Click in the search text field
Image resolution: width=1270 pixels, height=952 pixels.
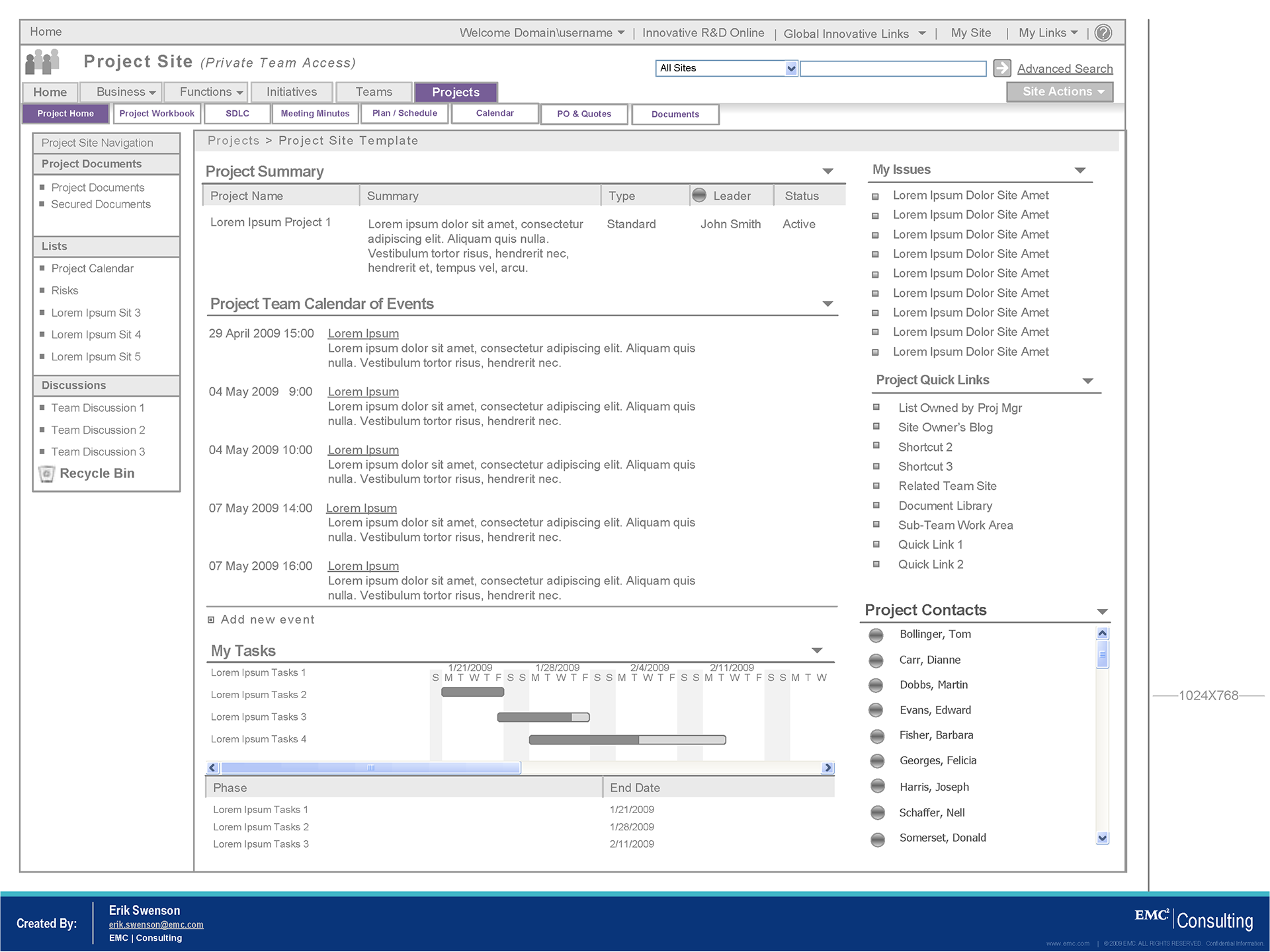(893, 68)
